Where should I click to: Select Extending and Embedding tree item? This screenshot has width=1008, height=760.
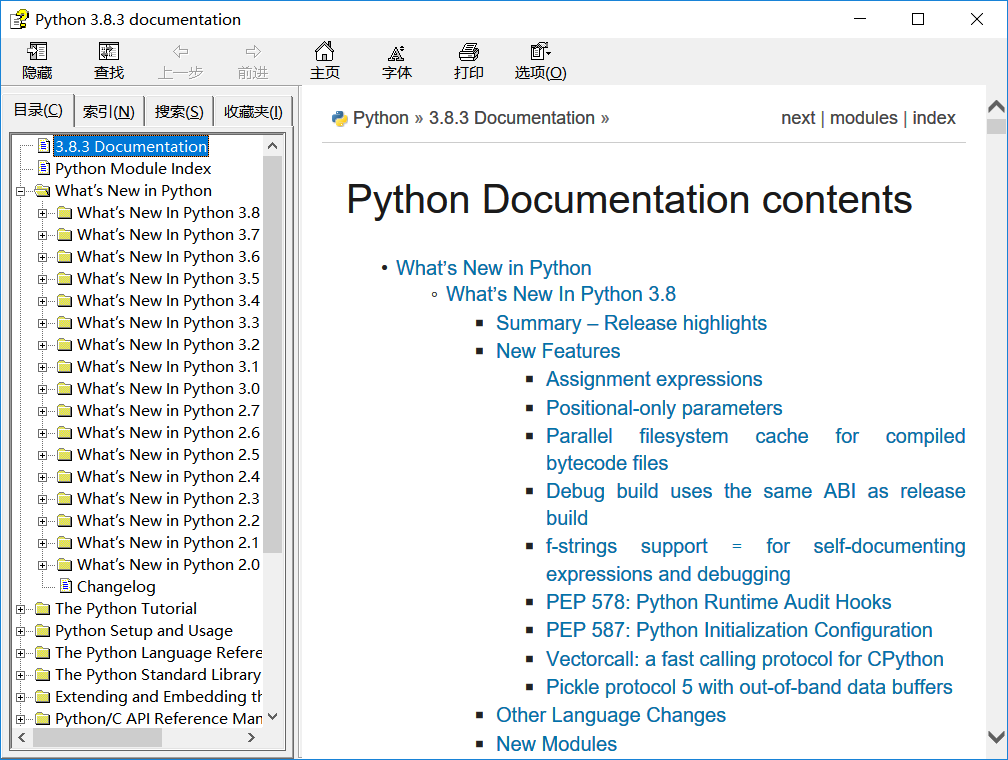pyautogui.click(x=159, y=696)
